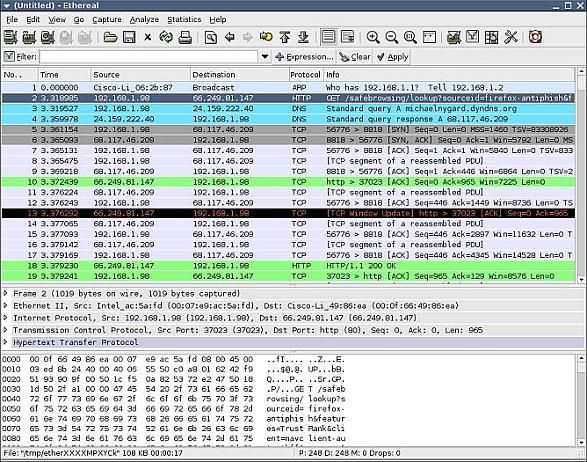Zoom out on packet text
587x462 pixels.
(392, 37)
